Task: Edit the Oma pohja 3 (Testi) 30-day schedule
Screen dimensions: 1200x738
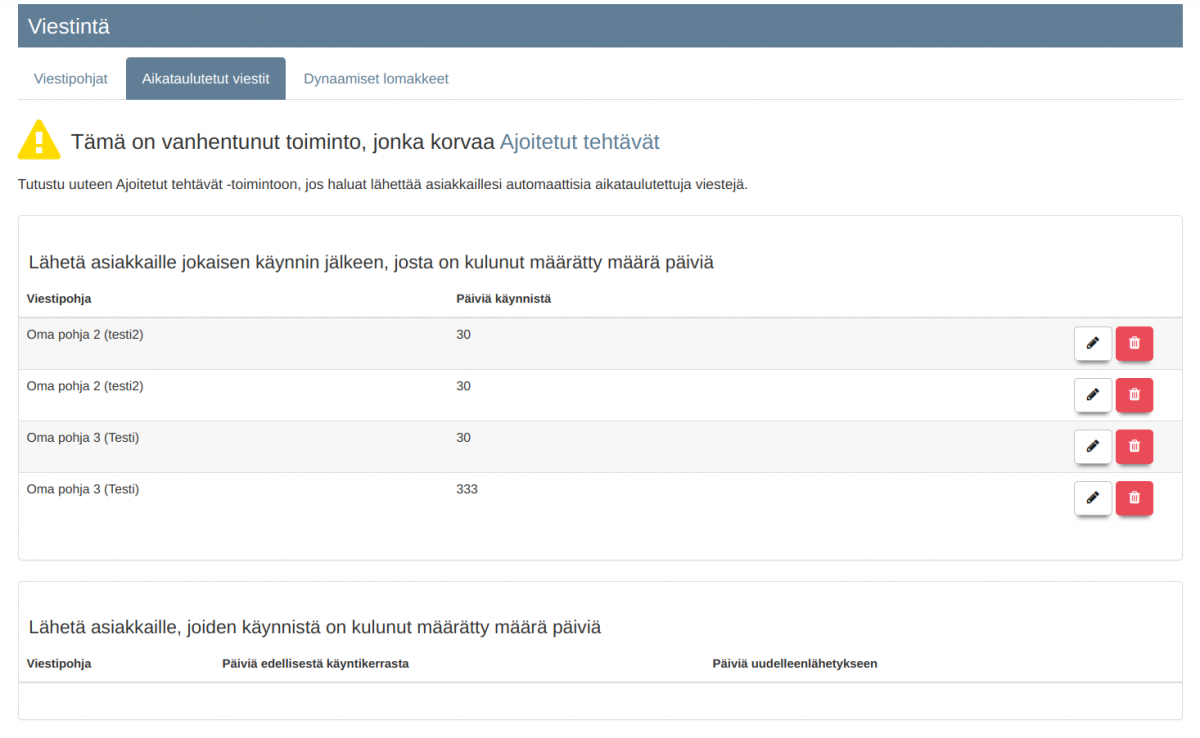Action: 1092,447
